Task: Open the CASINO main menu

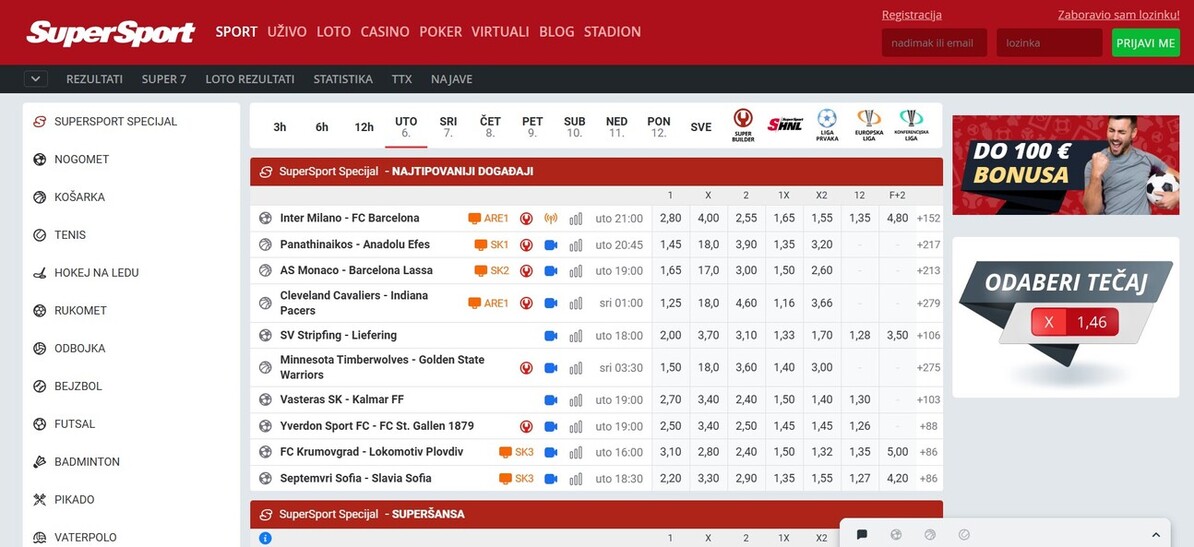Action: [x=385, y=32]
